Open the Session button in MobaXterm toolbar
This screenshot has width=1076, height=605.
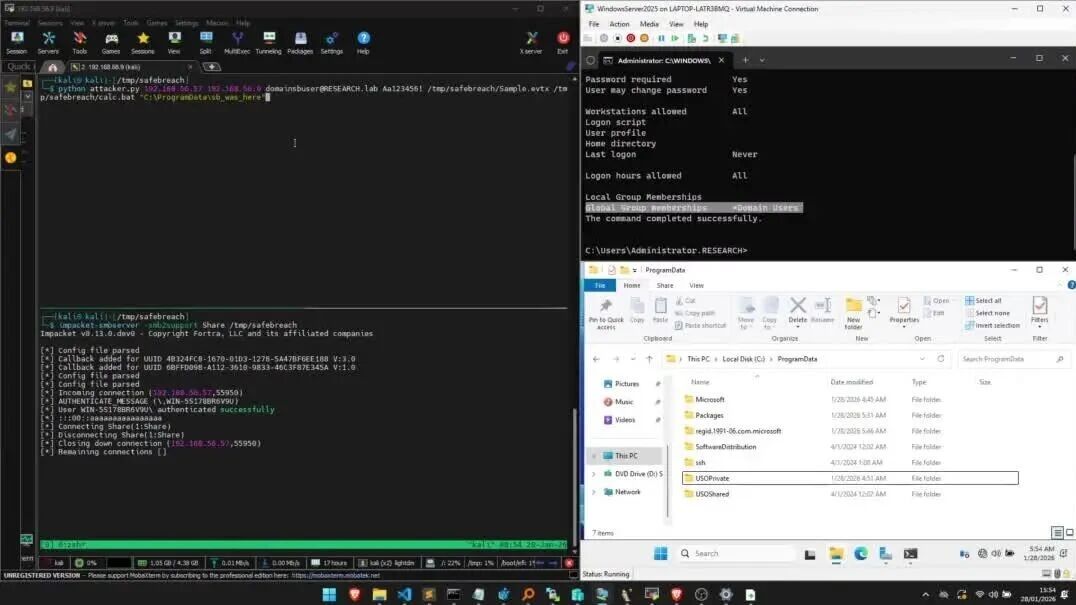[16, 43]
